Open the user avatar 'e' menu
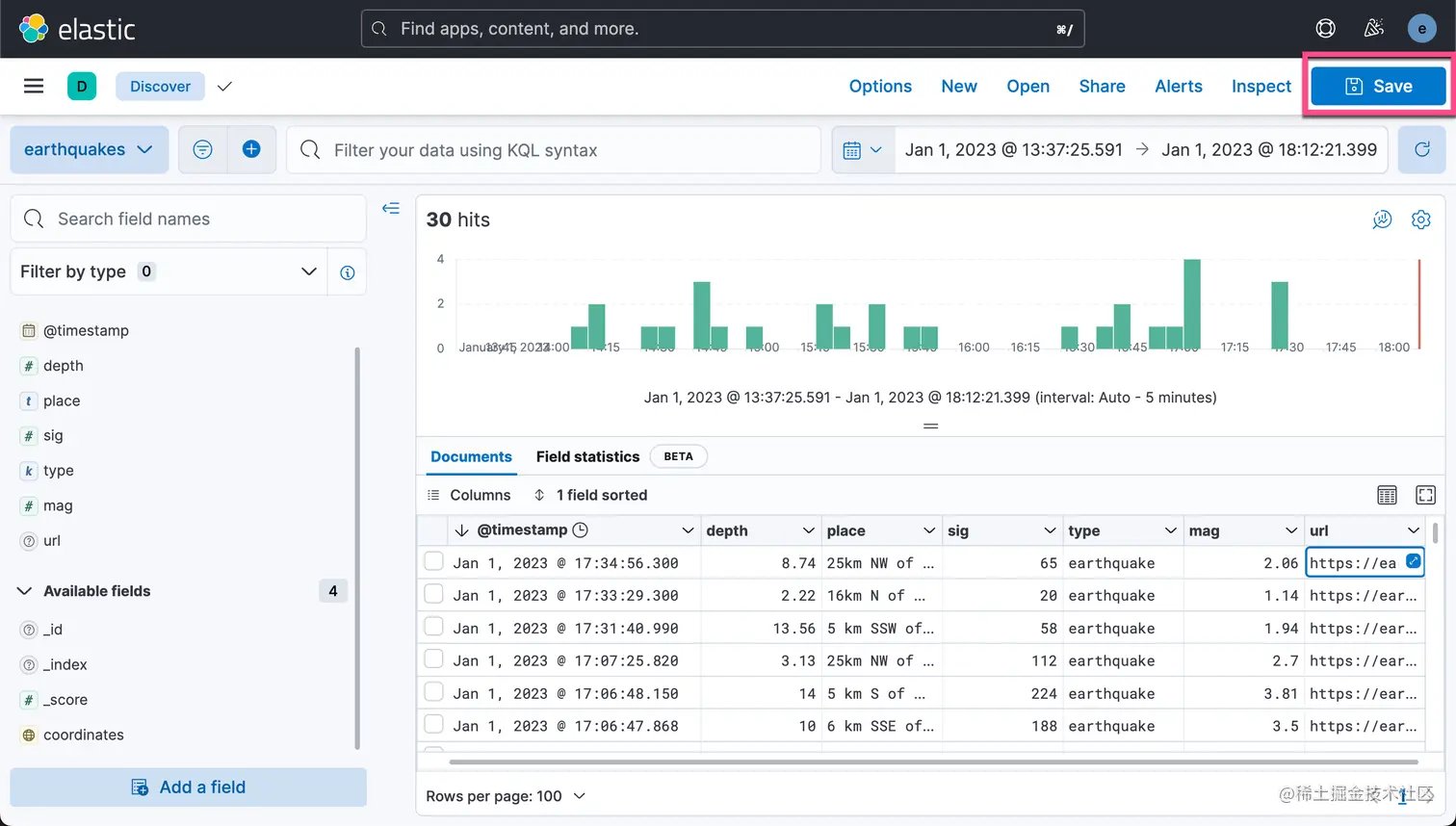This screenshot has height=826, width=1456. click(x=1422, y=29)
